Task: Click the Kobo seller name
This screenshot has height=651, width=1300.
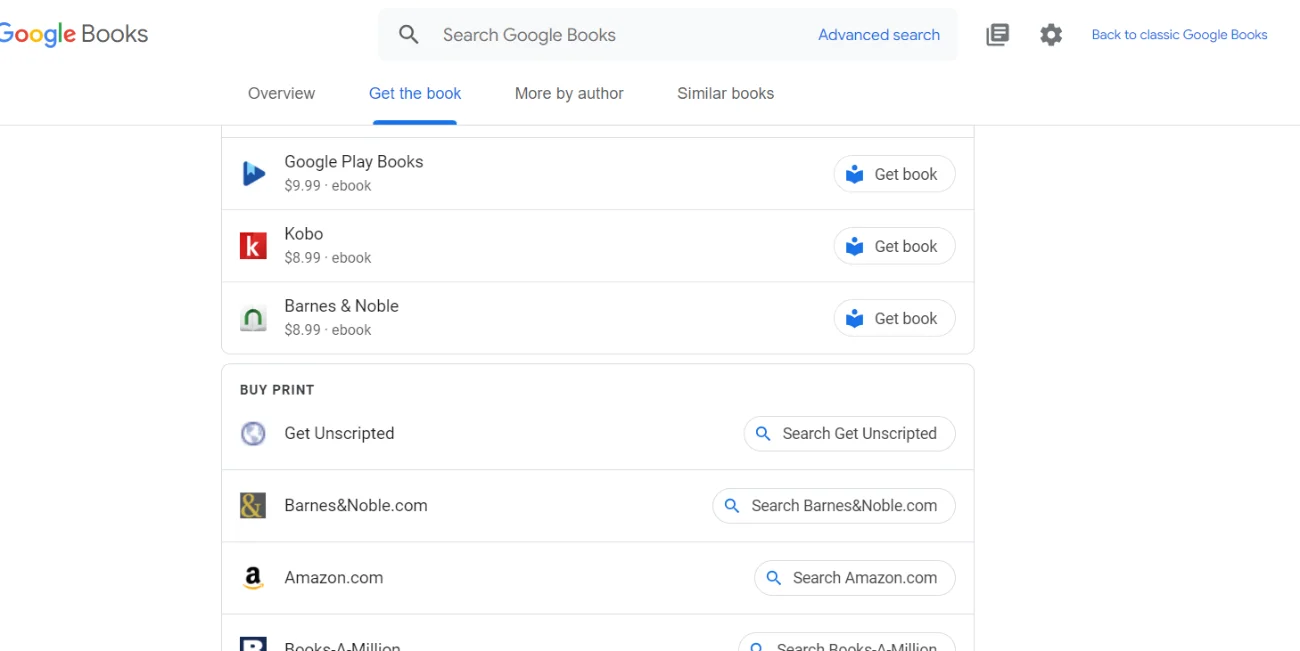Action: coord(304,234)
